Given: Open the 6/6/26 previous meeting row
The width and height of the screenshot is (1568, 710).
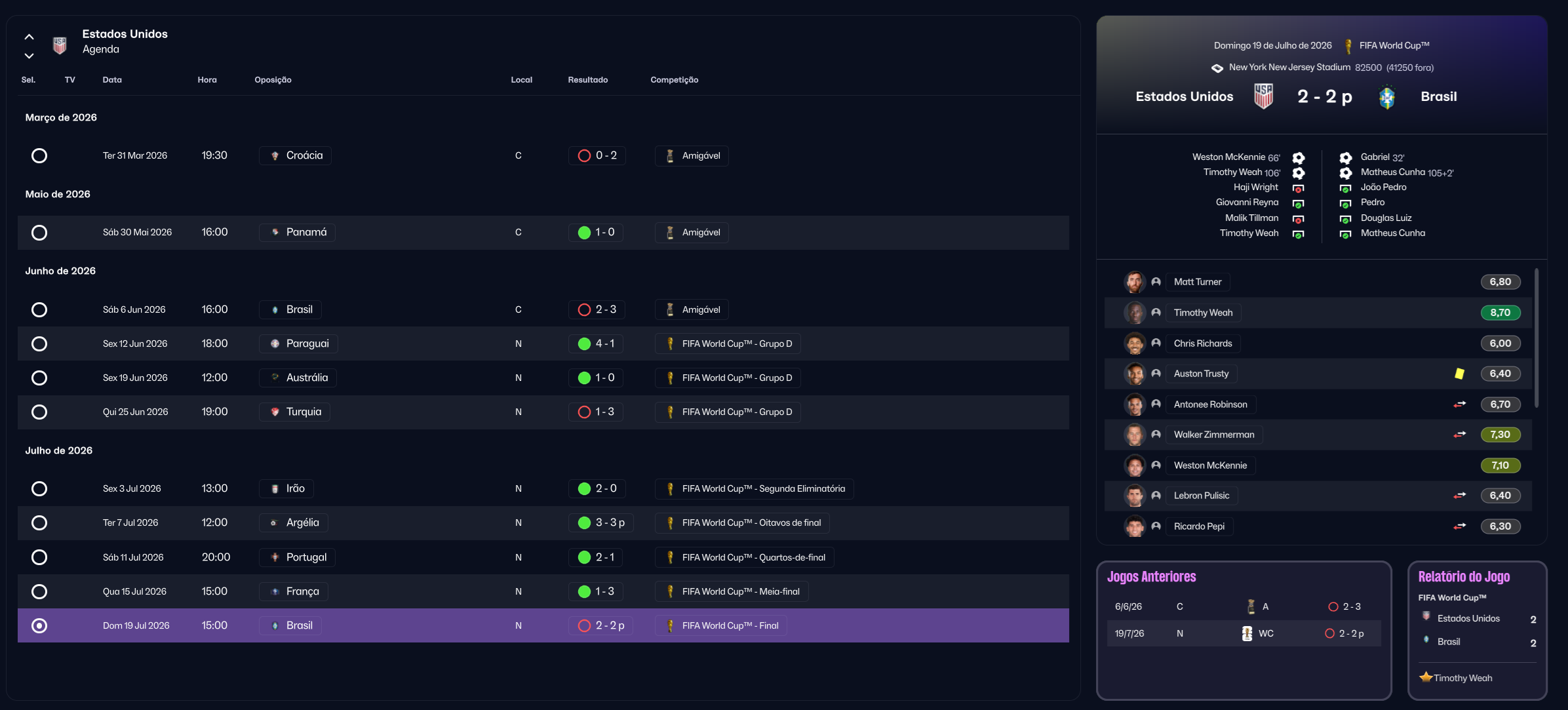Looking at the screenshot, I should pos(1244,607).
